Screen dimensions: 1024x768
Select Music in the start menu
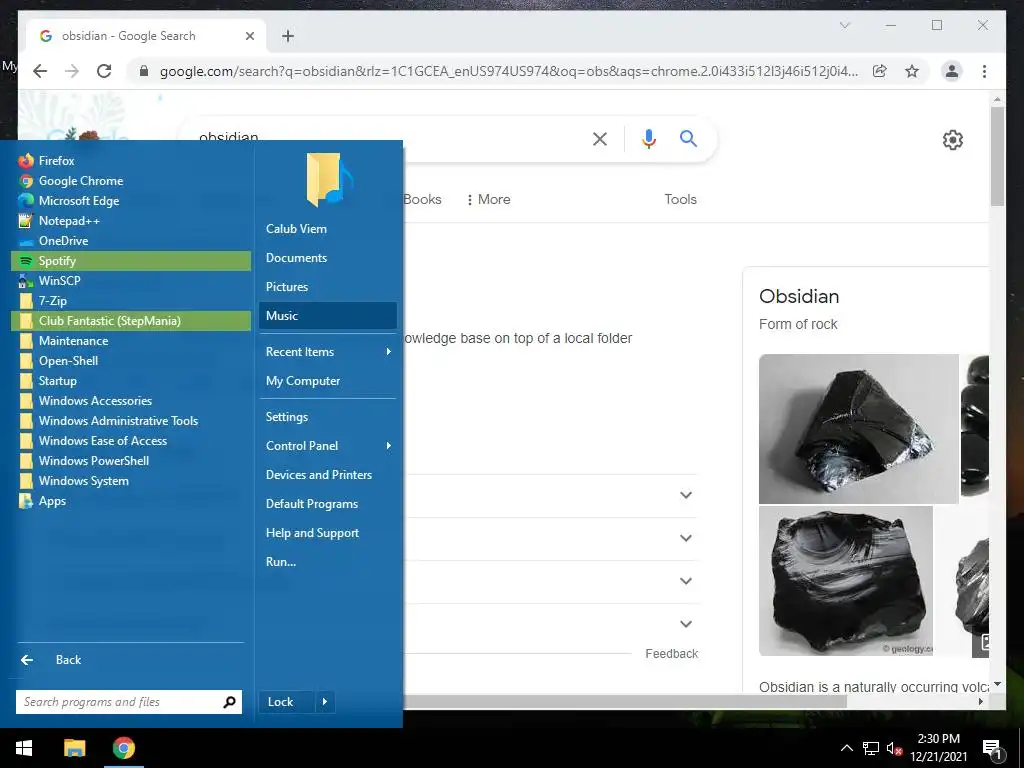point(328,315)
